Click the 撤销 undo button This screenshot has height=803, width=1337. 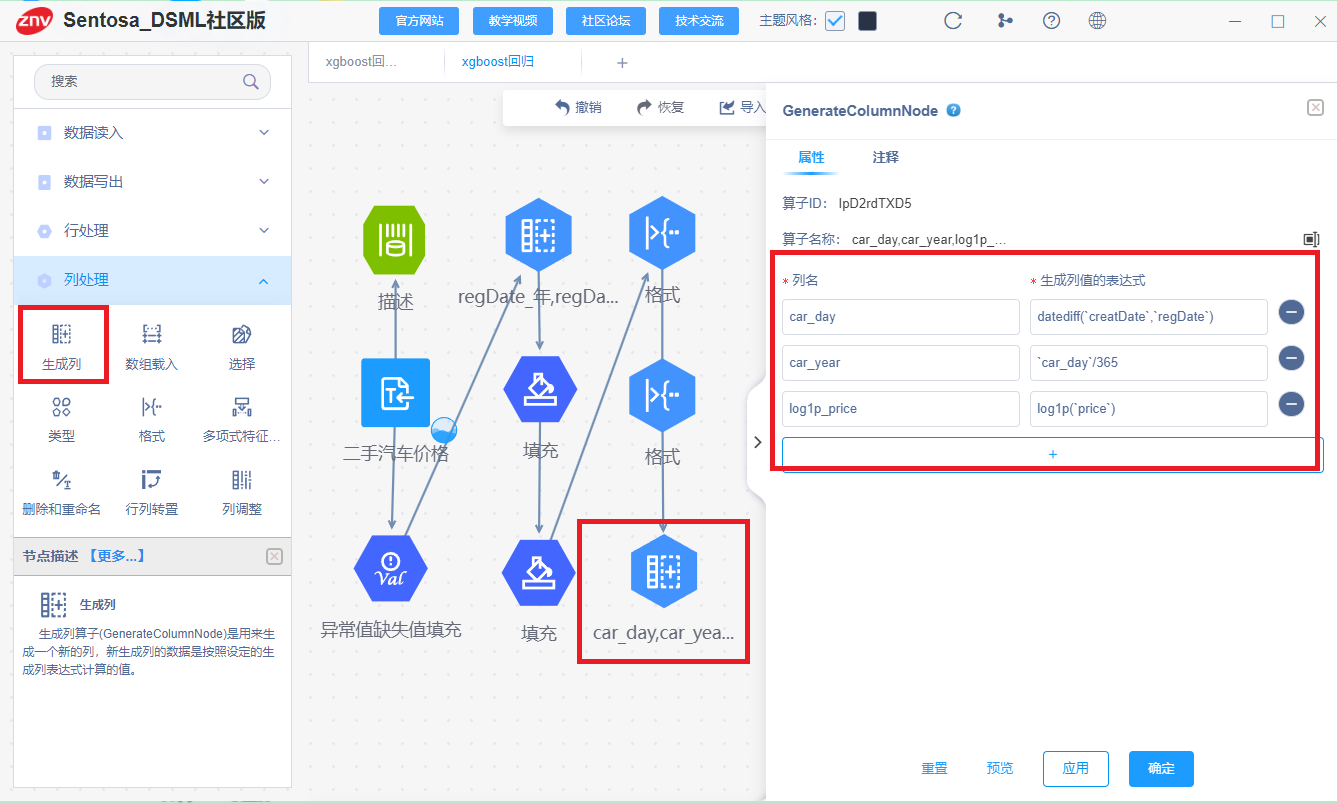[x=578, y=107]
